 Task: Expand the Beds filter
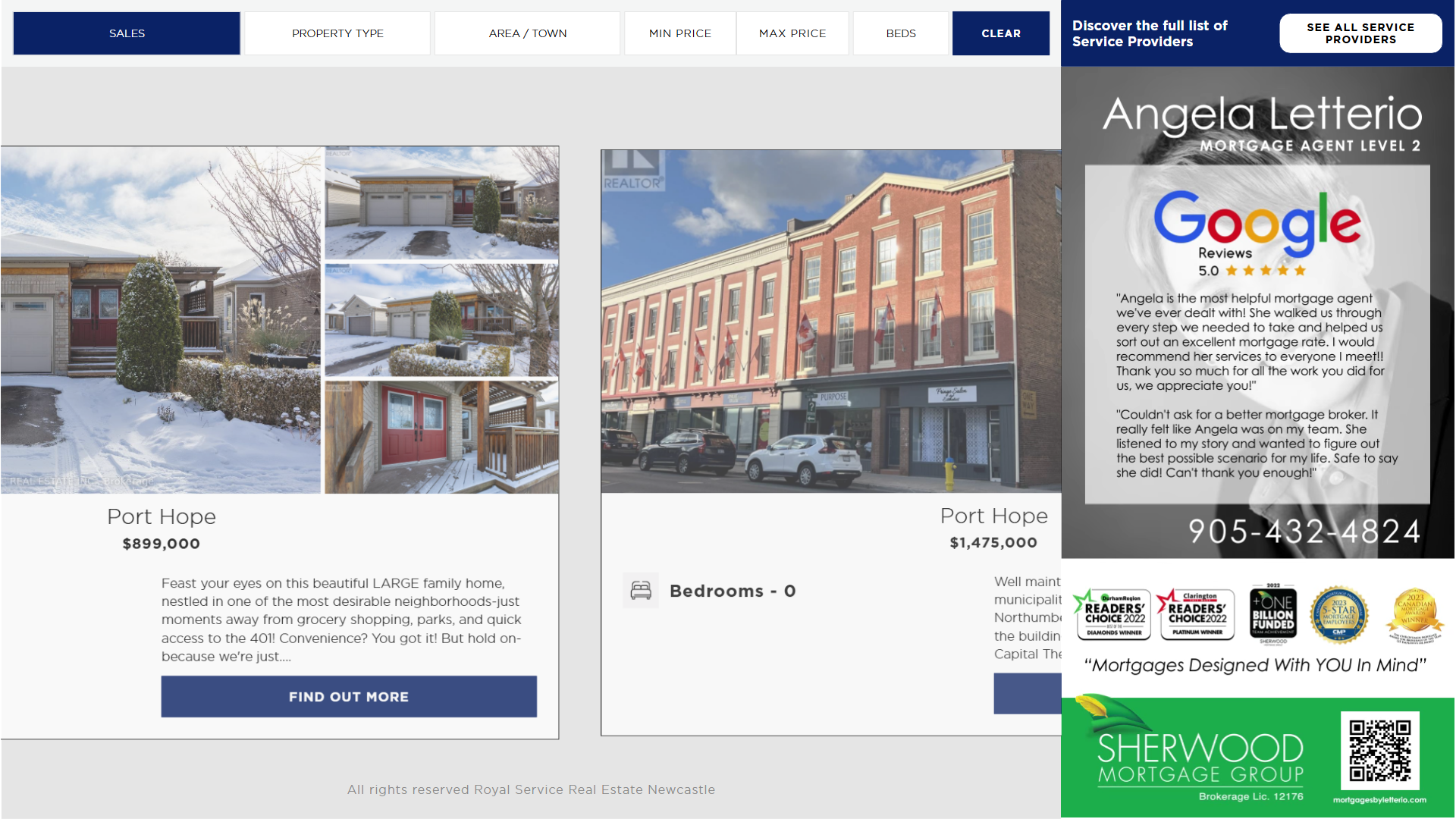(900, 33)
